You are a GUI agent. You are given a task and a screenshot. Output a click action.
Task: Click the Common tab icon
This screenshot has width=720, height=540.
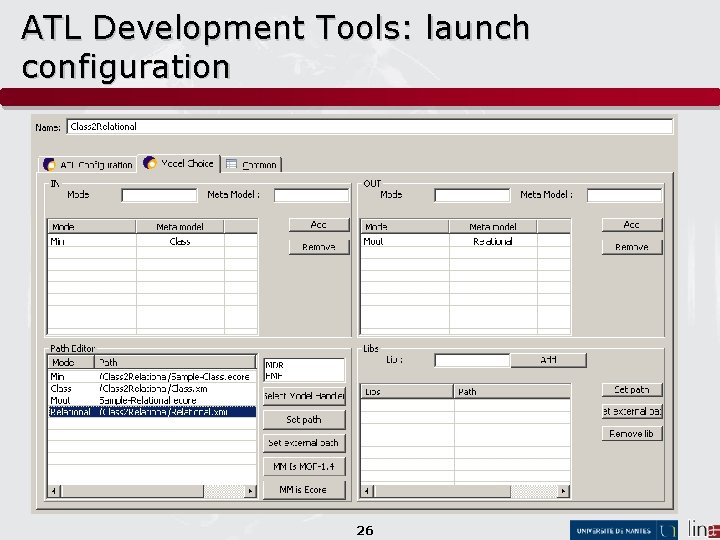[231, 164]
